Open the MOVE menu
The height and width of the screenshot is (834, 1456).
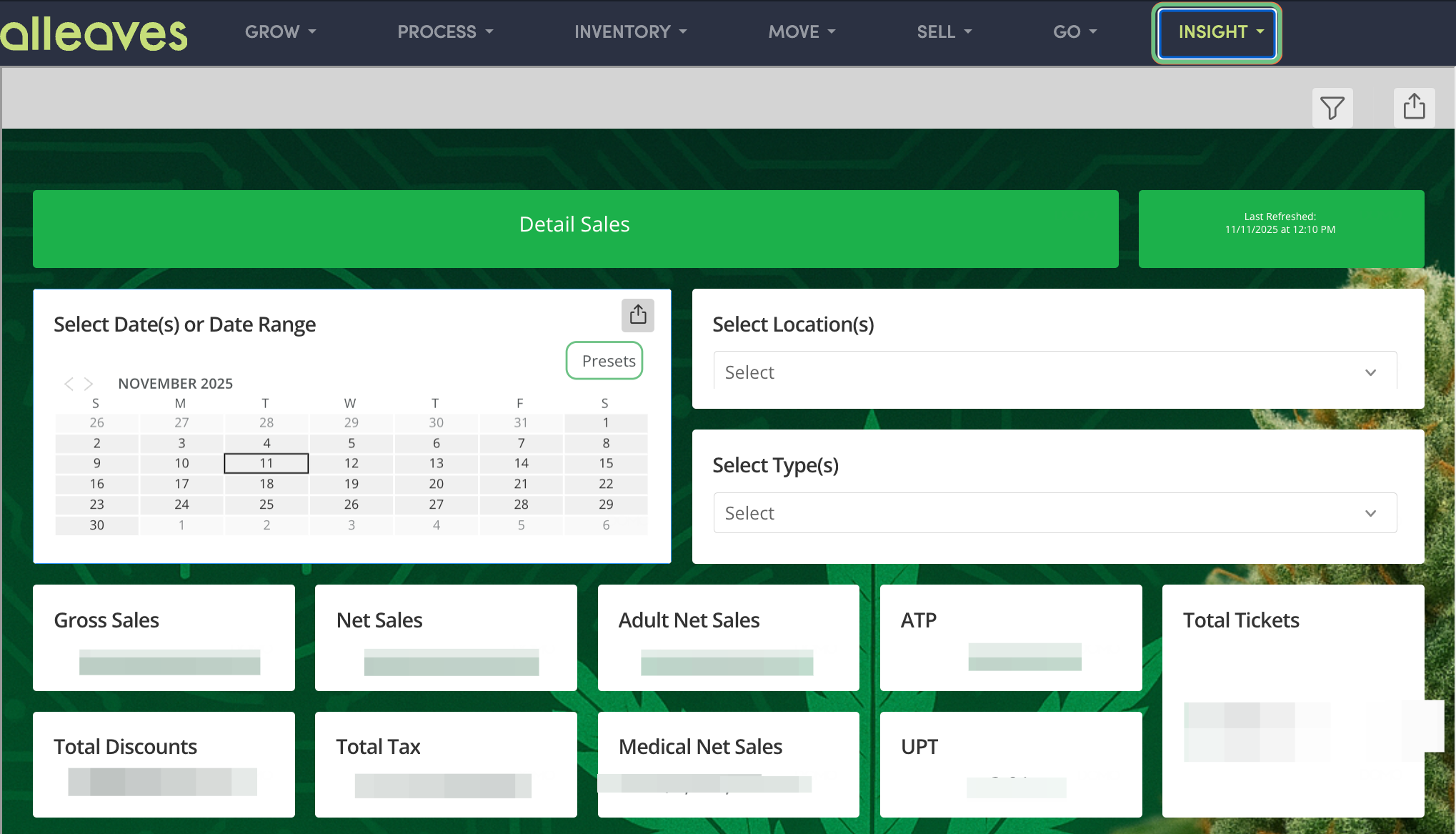[x=802, y=32]
